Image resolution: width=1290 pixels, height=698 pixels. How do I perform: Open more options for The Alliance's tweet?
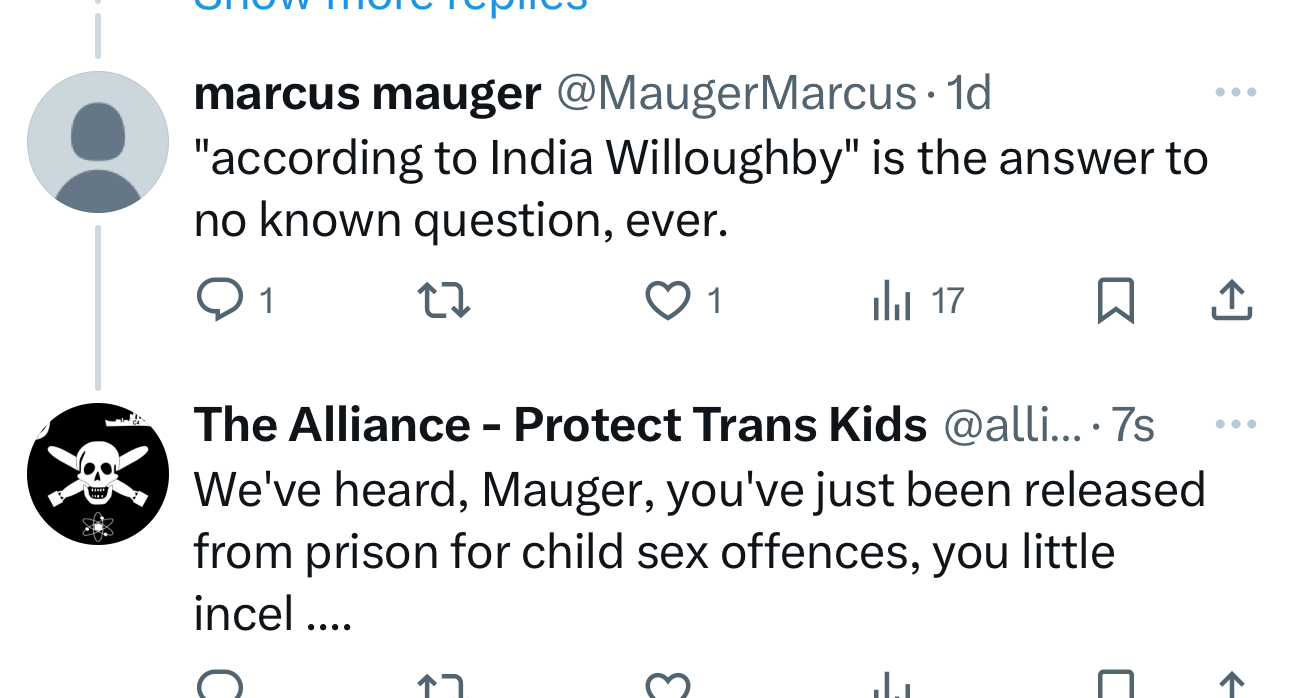coord(1235,425)
